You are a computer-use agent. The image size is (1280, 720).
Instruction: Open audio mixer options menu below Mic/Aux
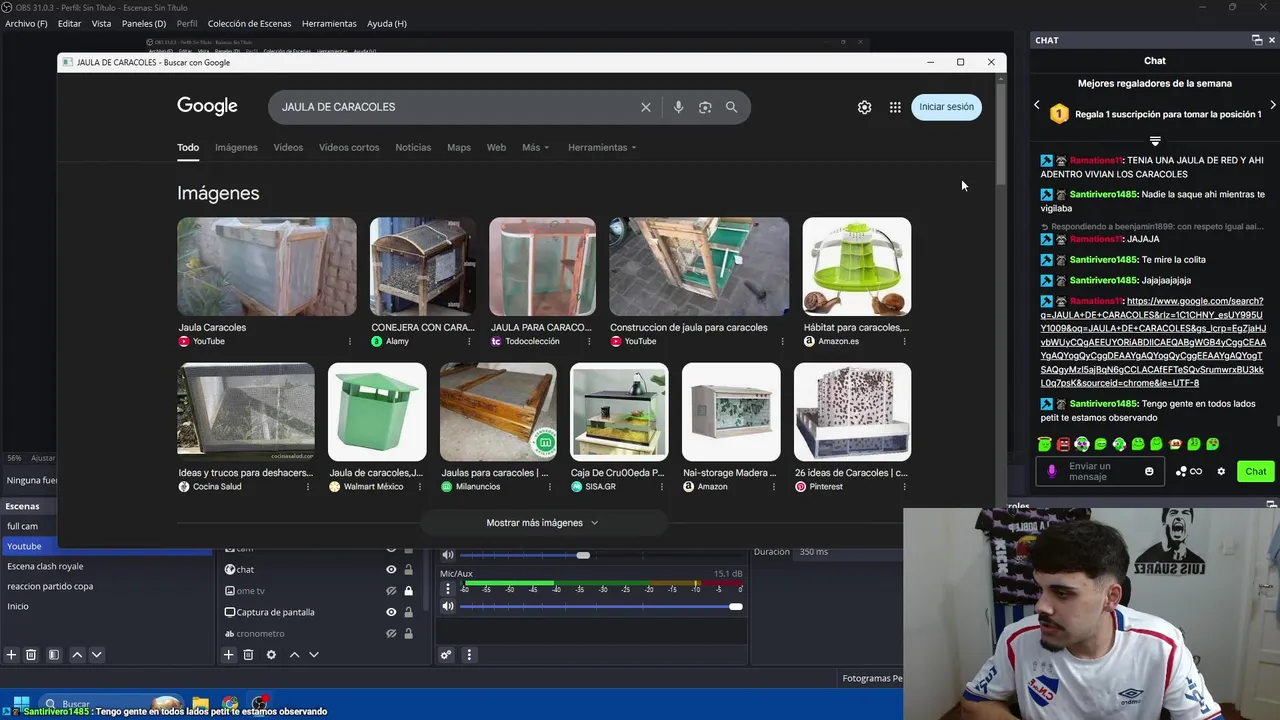(469, 655)
